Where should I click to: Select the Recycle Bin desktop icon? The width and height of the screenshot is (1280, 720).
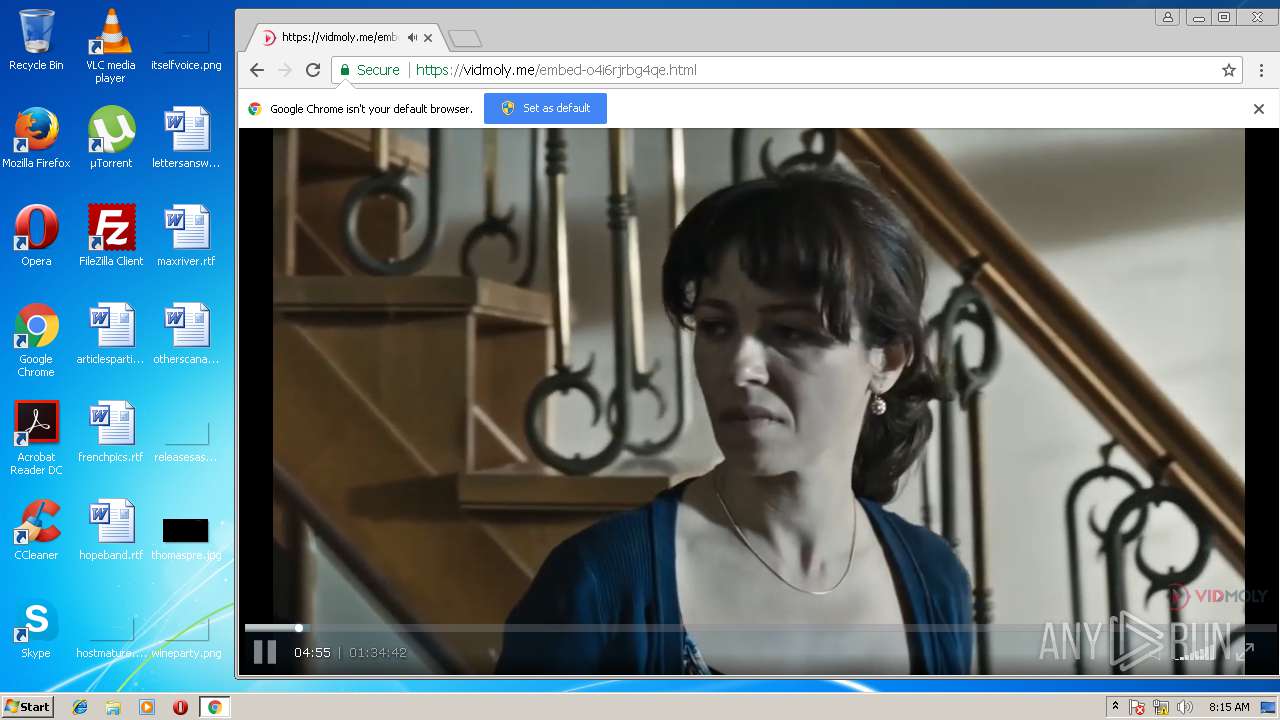click(36, 40)
